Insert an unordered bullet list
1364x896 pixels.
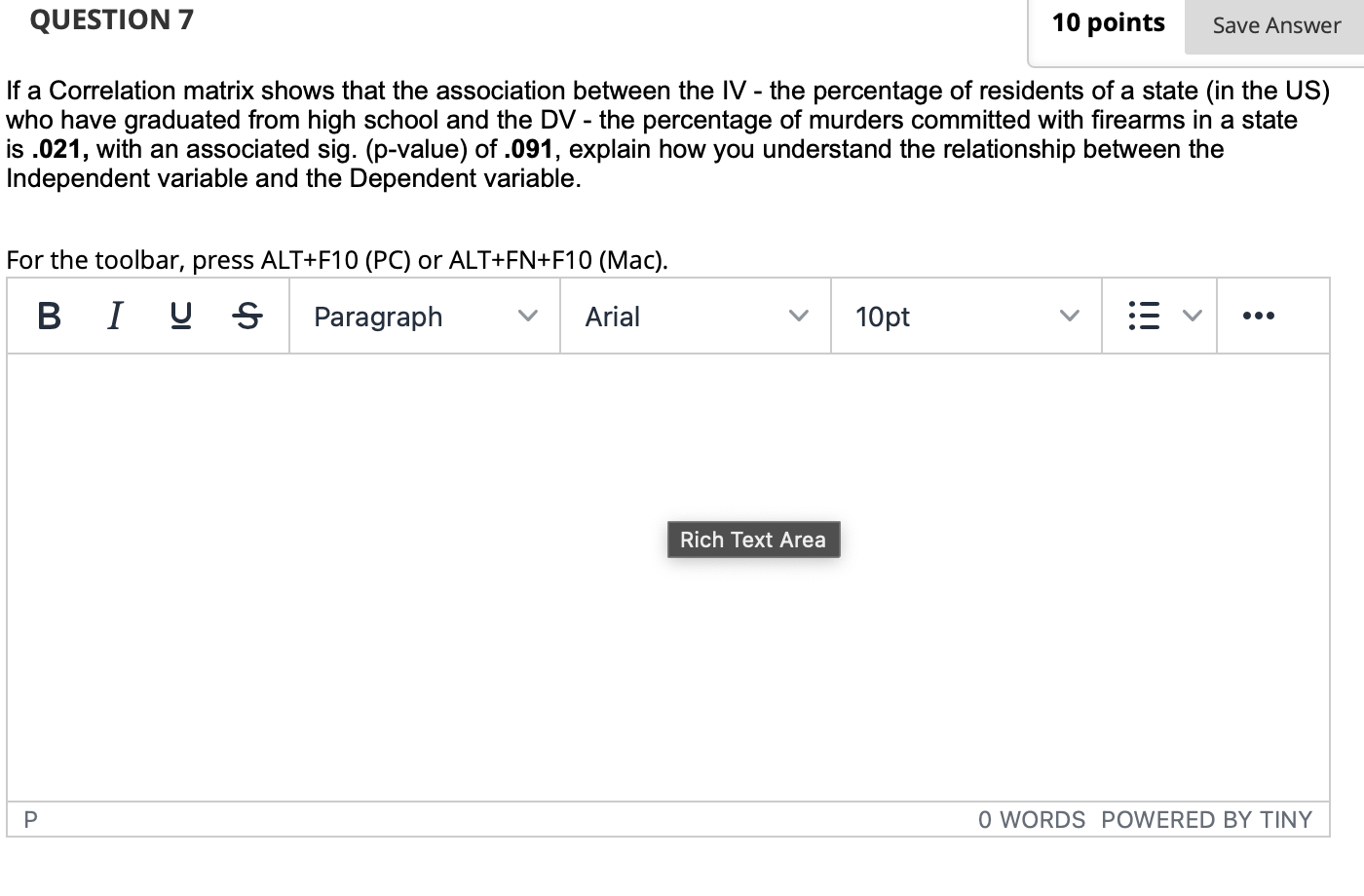click(x=1142, y=316)
